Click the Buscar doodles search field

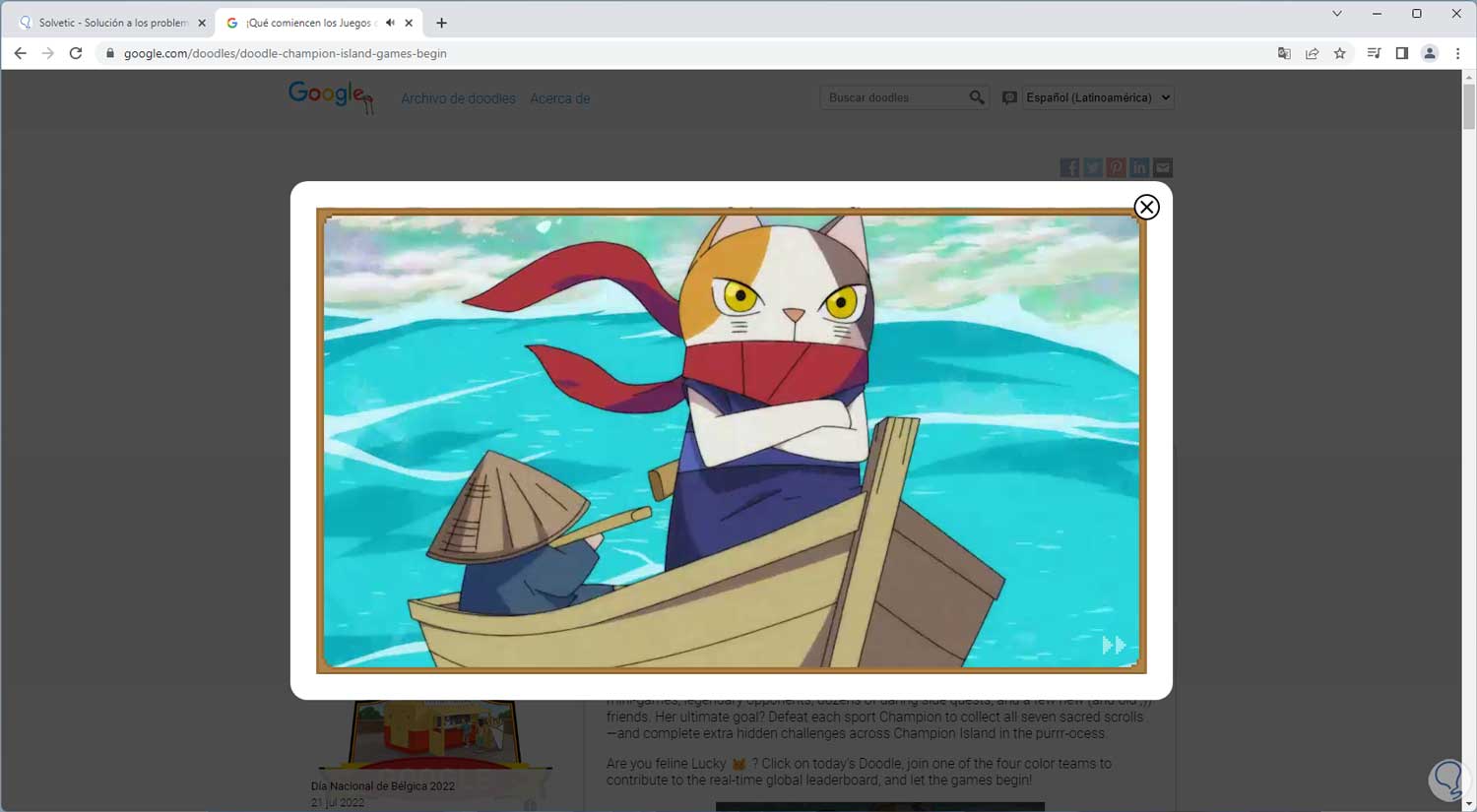(894, 97)
